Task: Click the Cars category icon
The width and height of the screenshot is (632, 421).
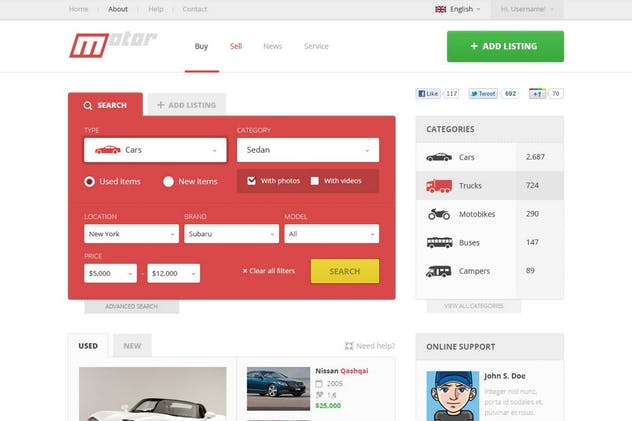Action: pyautogui.click(x=439, y=157)
